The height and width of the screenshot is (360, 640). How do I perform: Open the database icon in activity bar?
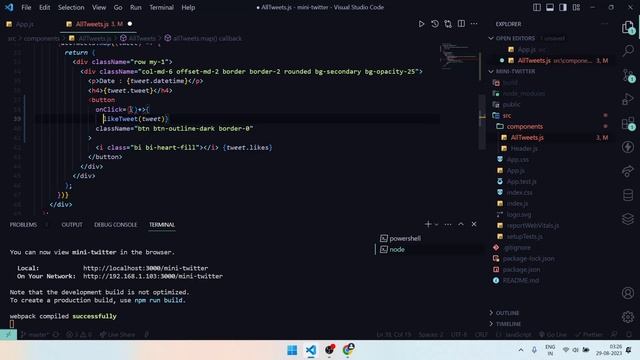628,195
